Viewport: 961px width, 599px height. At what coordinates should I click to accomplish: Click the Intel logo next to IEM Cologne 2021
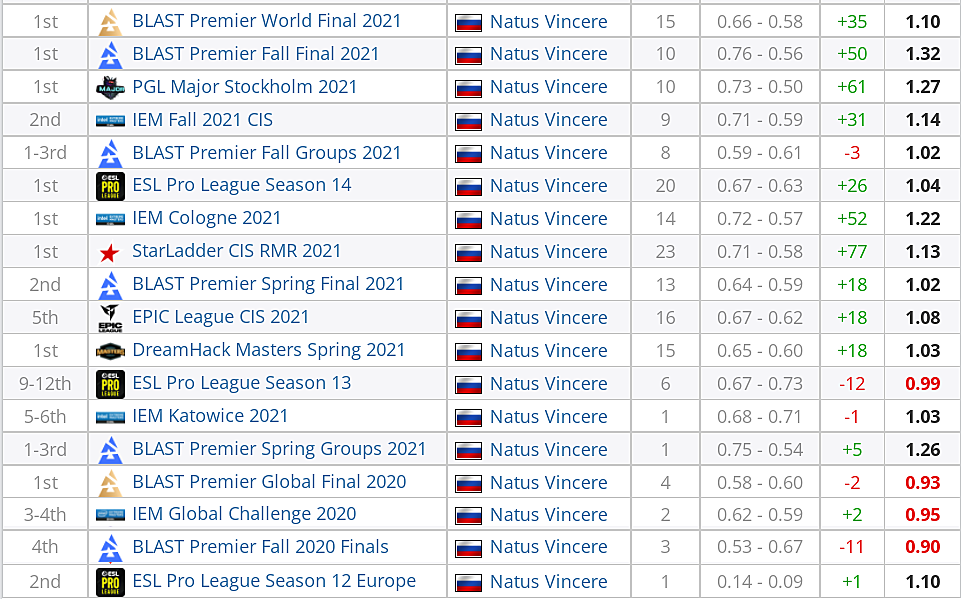(x=109, y=219)
